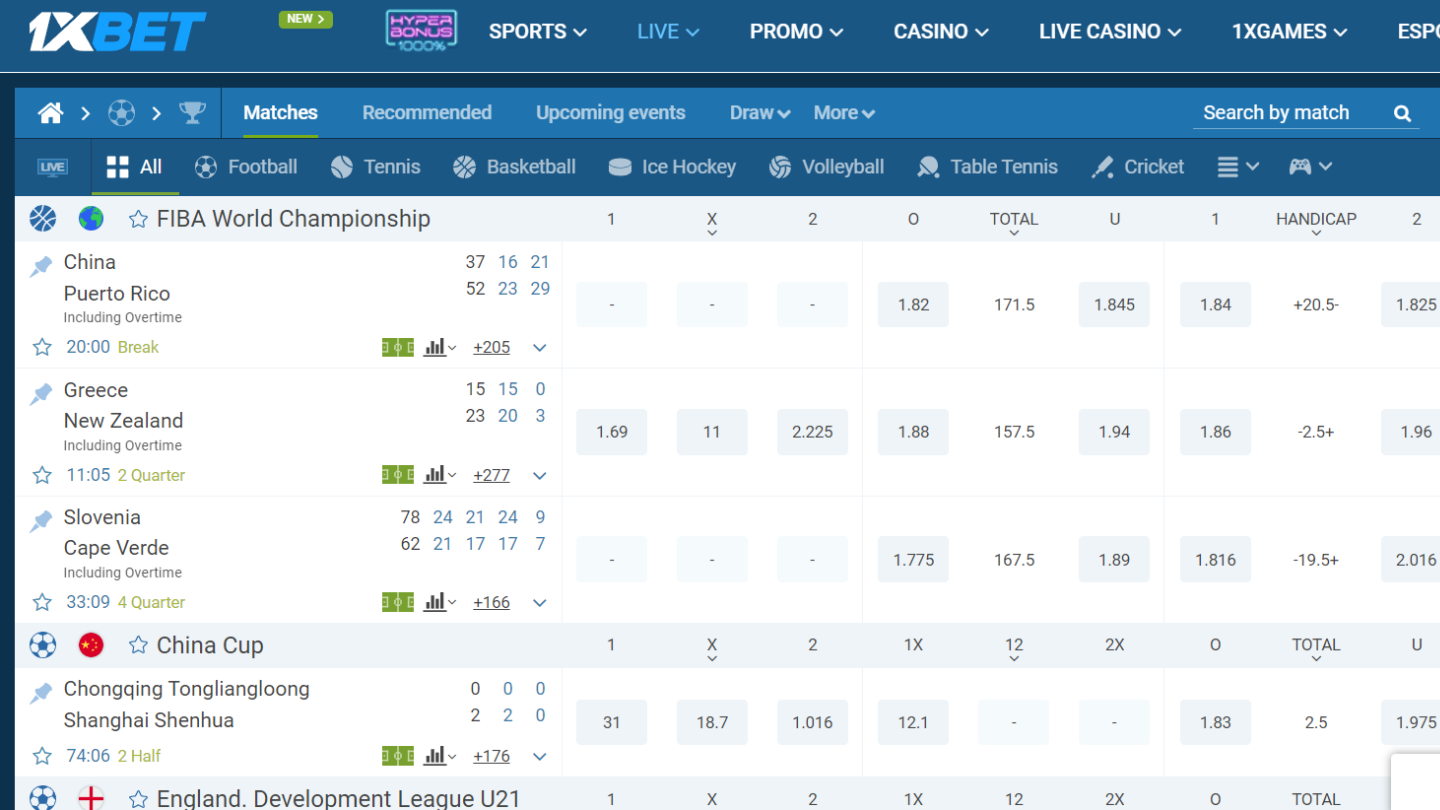Screen dimensions: 1440x810
Task: Open +277 markets for Greece vs New Zealand
Action: 491,475
